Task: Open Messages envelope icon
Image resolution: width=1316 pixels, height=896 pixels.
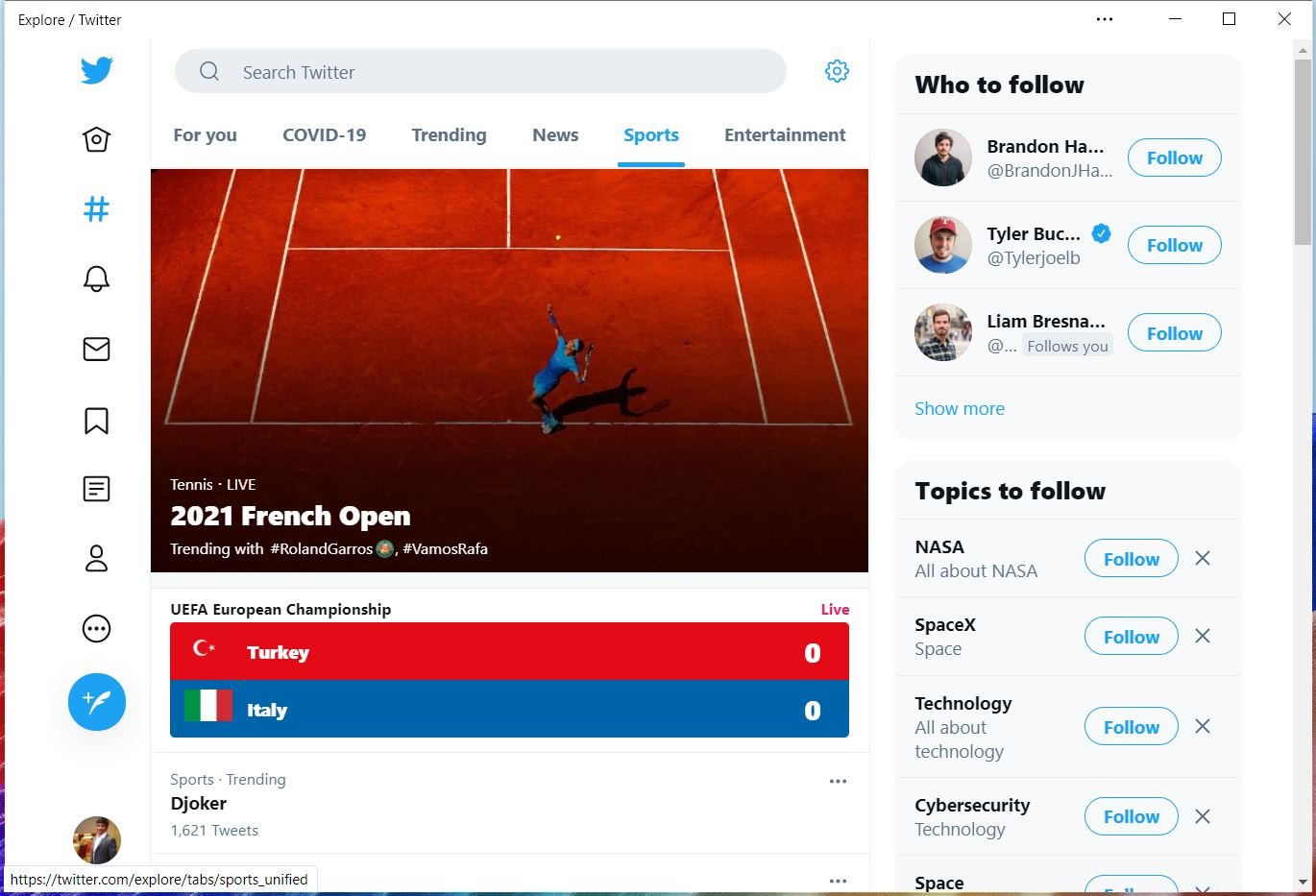Action: (x=96, y=349)
